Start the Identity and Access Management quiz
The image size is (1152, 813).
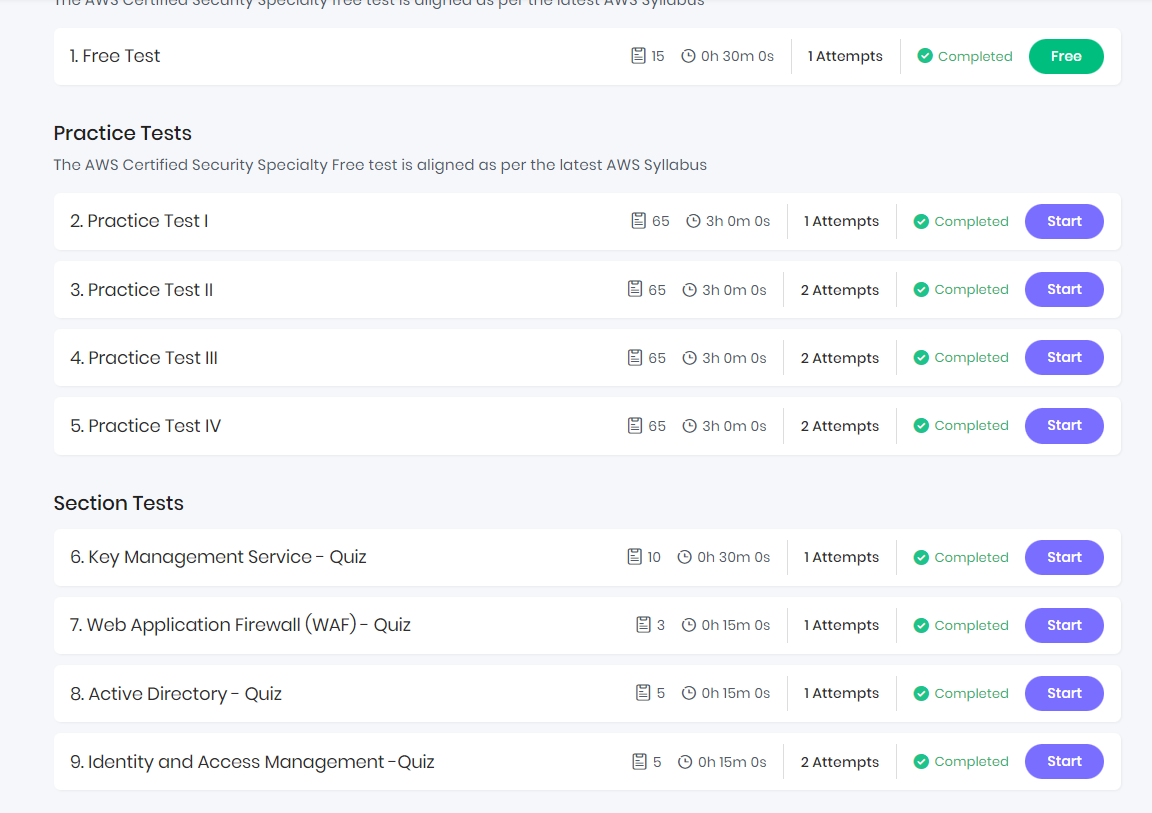[1064, 762]
